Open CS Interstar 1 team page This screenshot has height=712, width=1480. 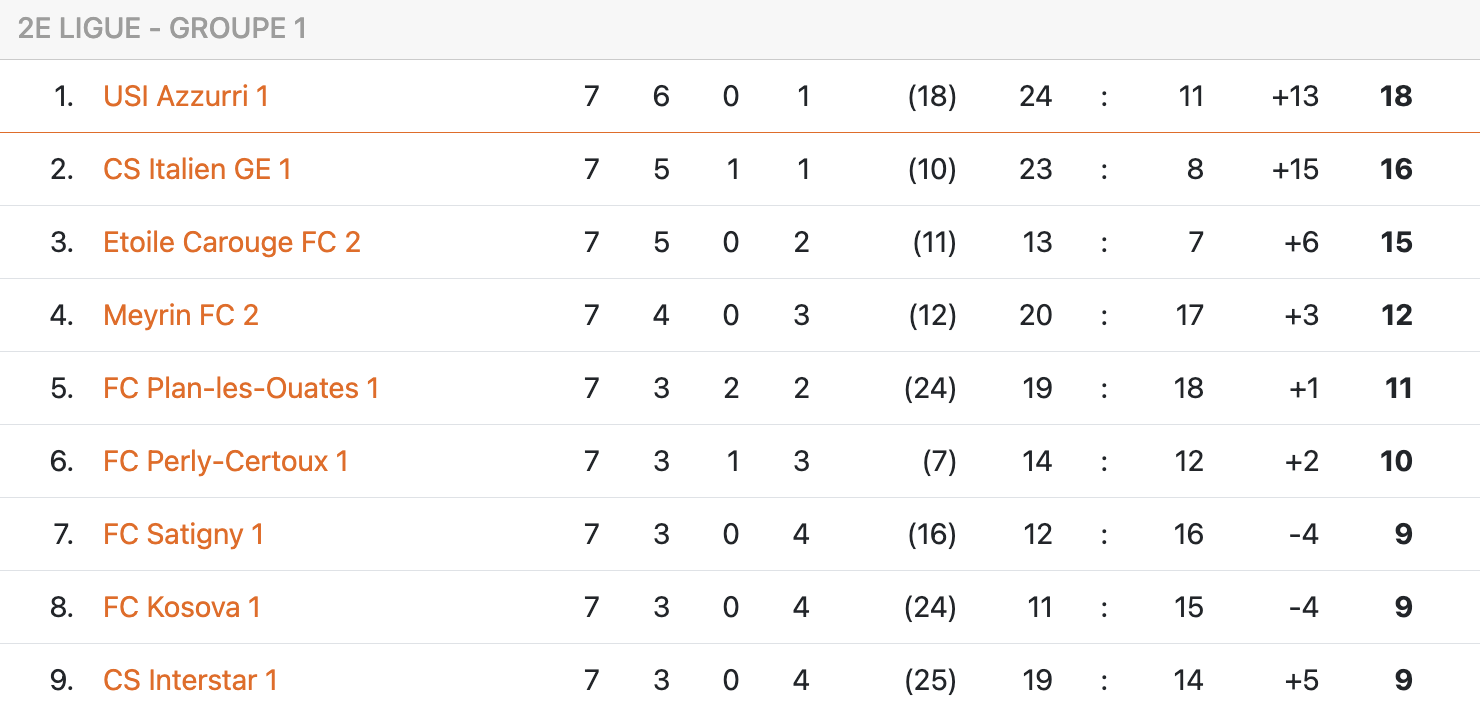click(x=190, y=681)
